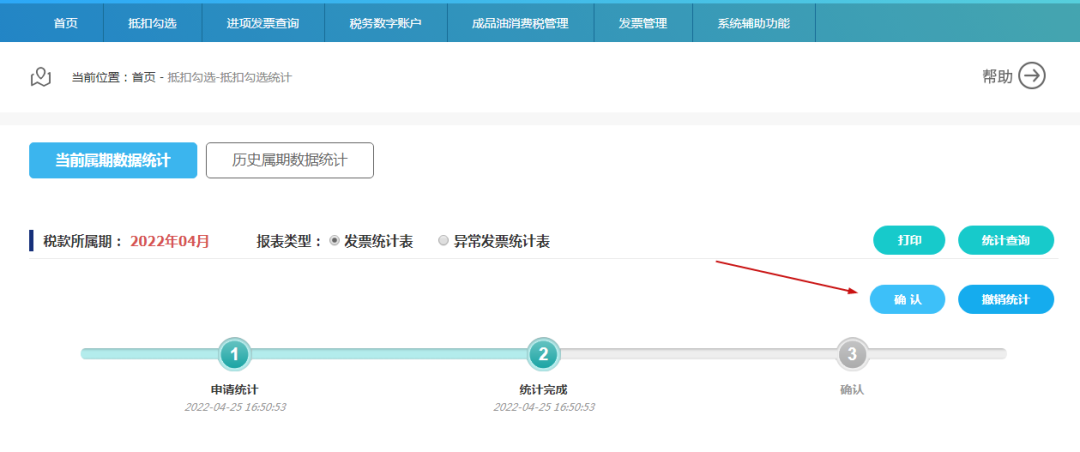Select the 发票统计表 radio button
The height and width of the screenshot is (452, 1080).
(335, 240)
